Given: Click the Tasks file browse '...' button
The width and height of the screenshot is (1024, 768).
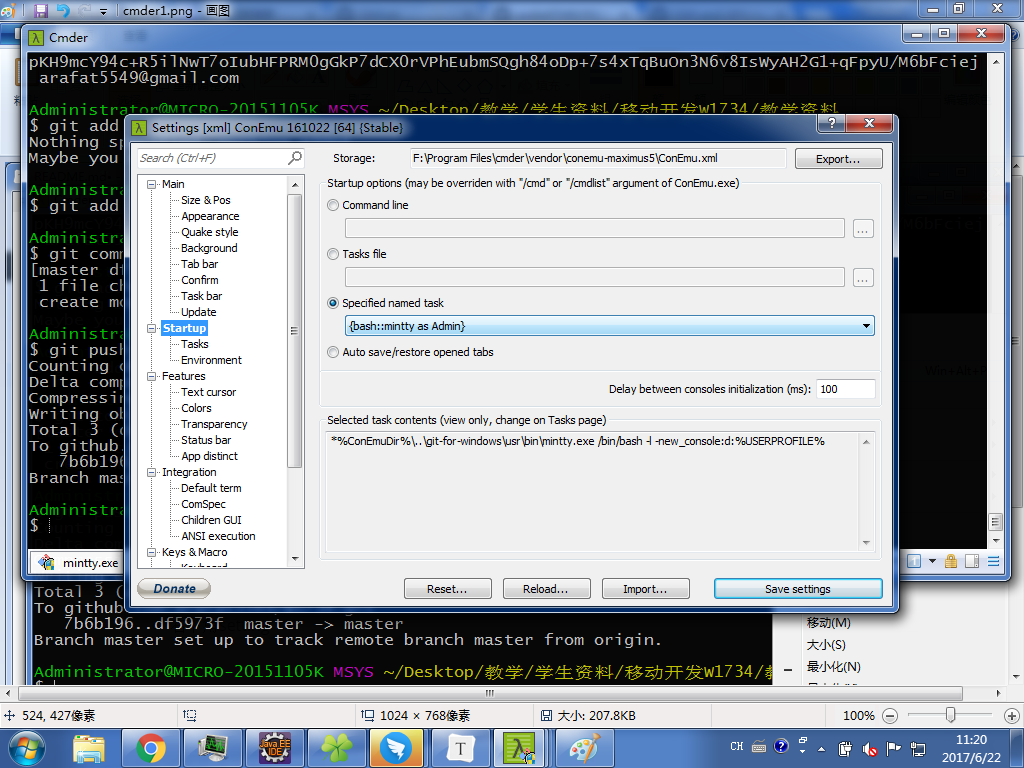Looking at the screenshot, I should coord(863,278).
